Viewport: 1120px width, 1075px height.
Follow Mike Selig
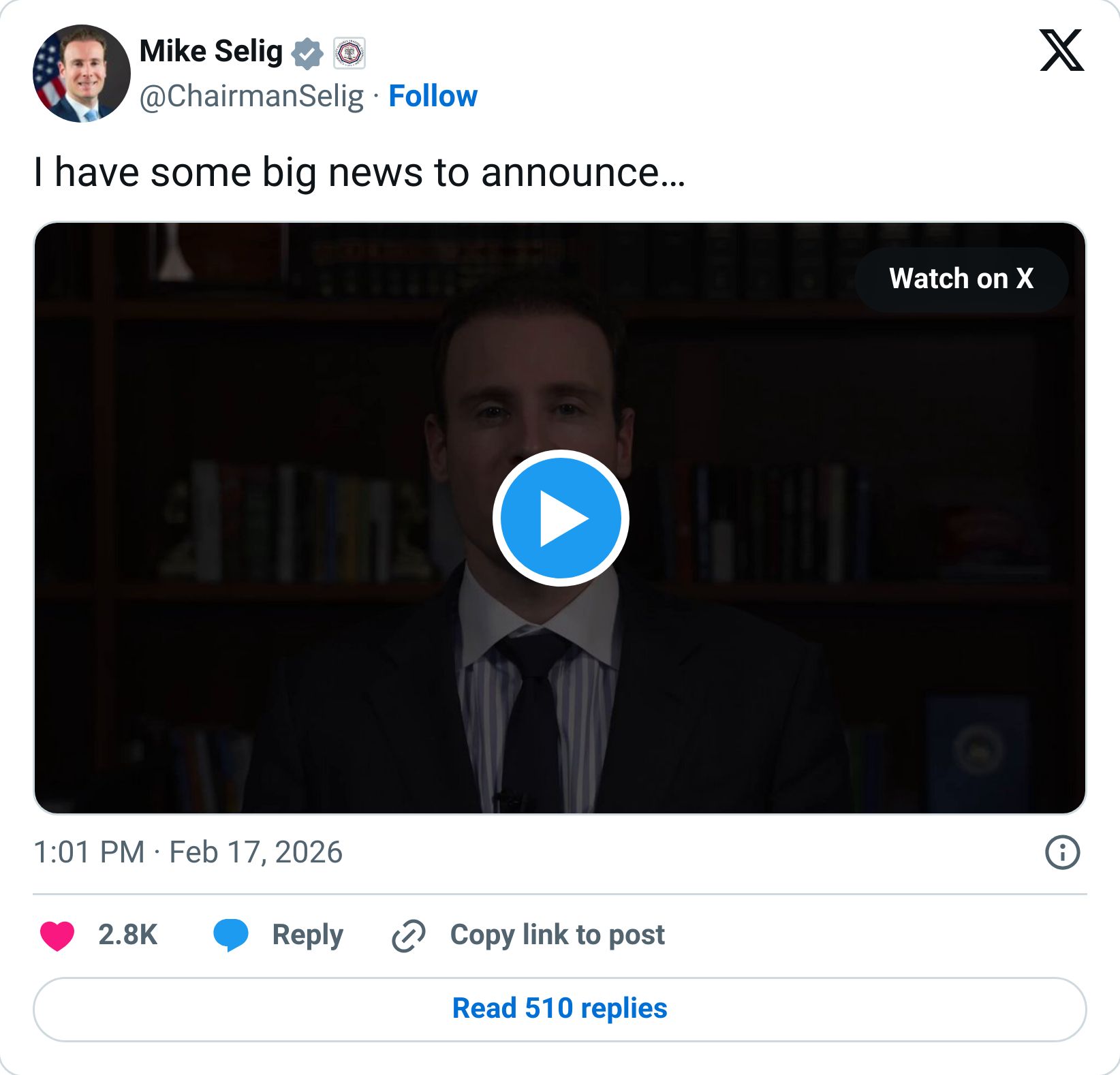tap(433, 95)
